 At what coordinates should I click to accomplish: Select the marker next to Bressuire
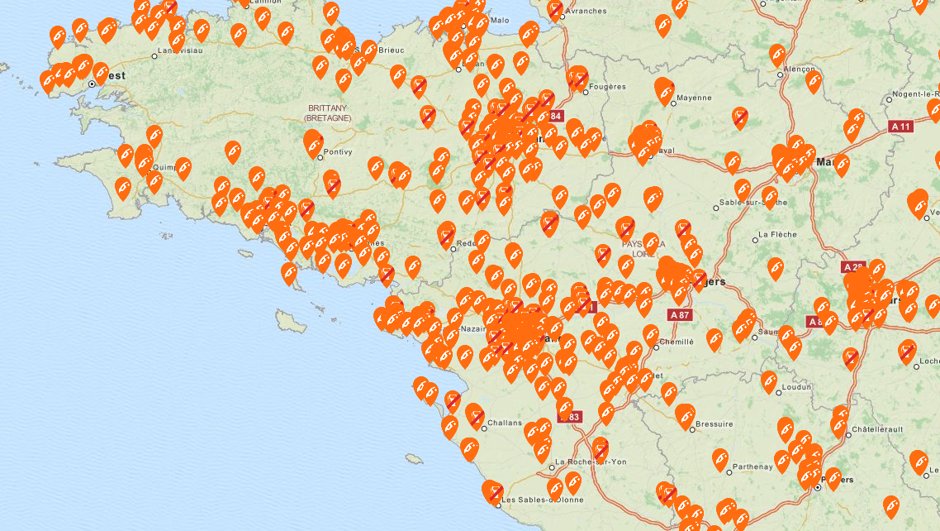(685, 414)
